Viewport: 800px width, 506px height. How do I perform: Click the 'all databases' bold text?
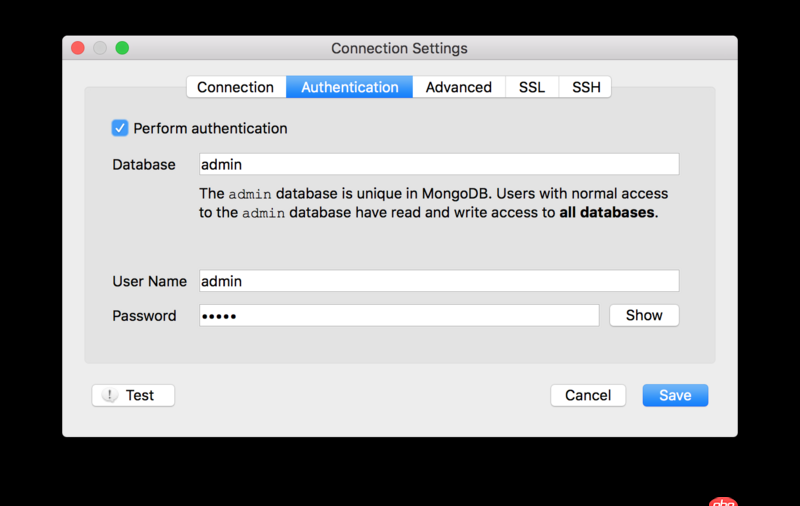click(607, 212)
